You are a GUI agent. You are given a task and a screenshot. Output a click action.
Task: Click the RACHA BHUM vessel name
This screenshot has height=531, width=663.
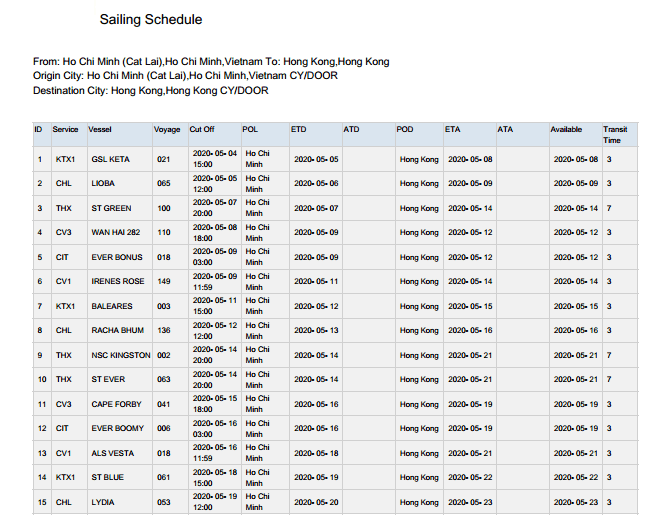click(x=118, y=330)
